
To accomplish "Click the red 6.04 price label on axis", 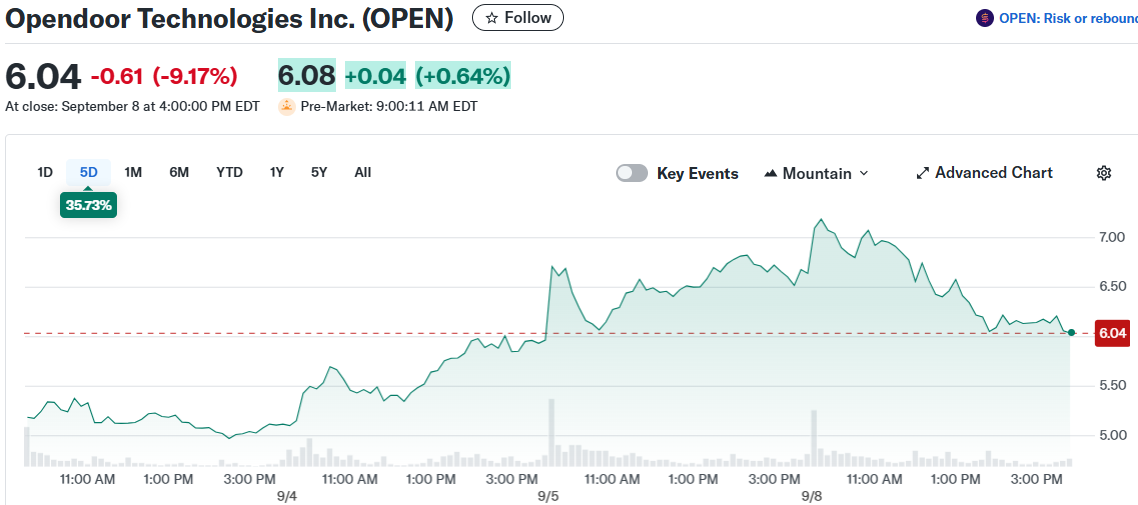I will pyautogui.click(x=1112, y=334).
